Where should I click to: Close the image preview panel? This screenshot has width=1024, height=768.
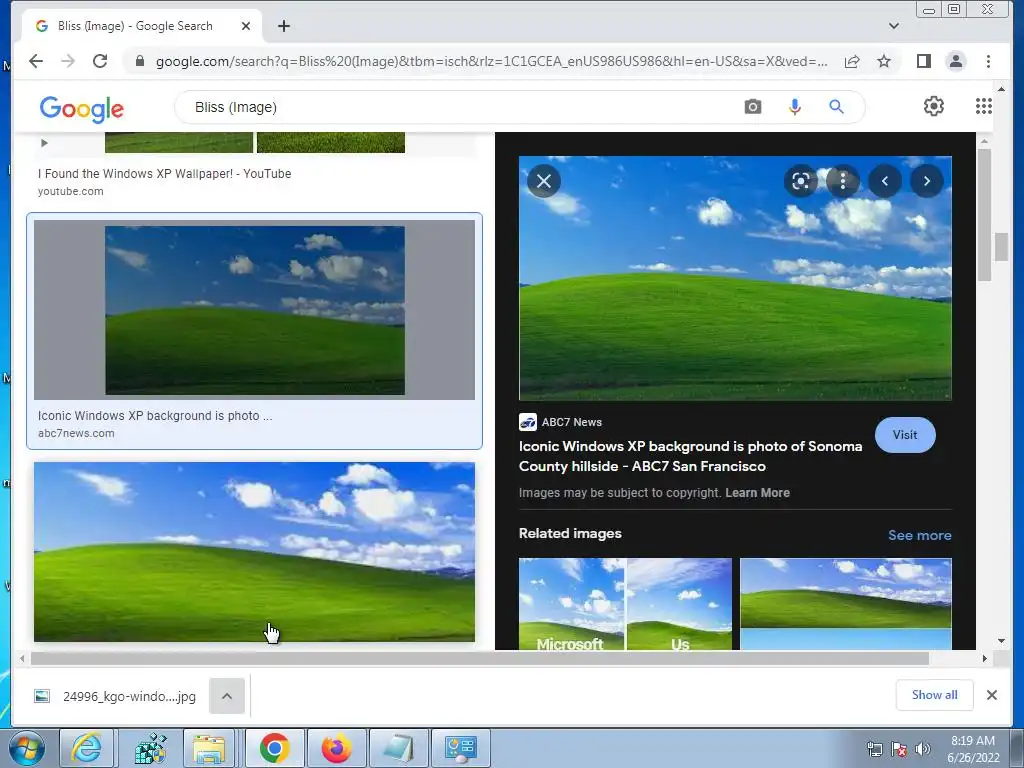(x=544, y=181)
